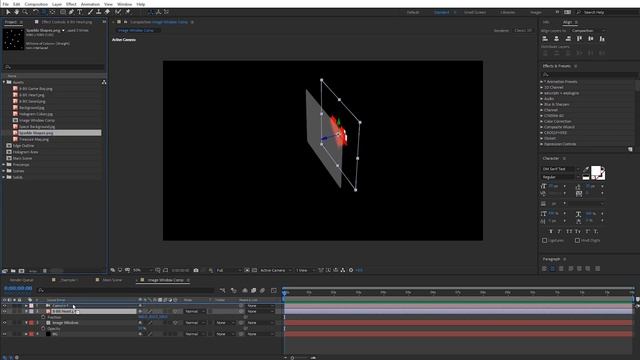
Task: Select the Roto Brush tool
Action: click(118, 12)
